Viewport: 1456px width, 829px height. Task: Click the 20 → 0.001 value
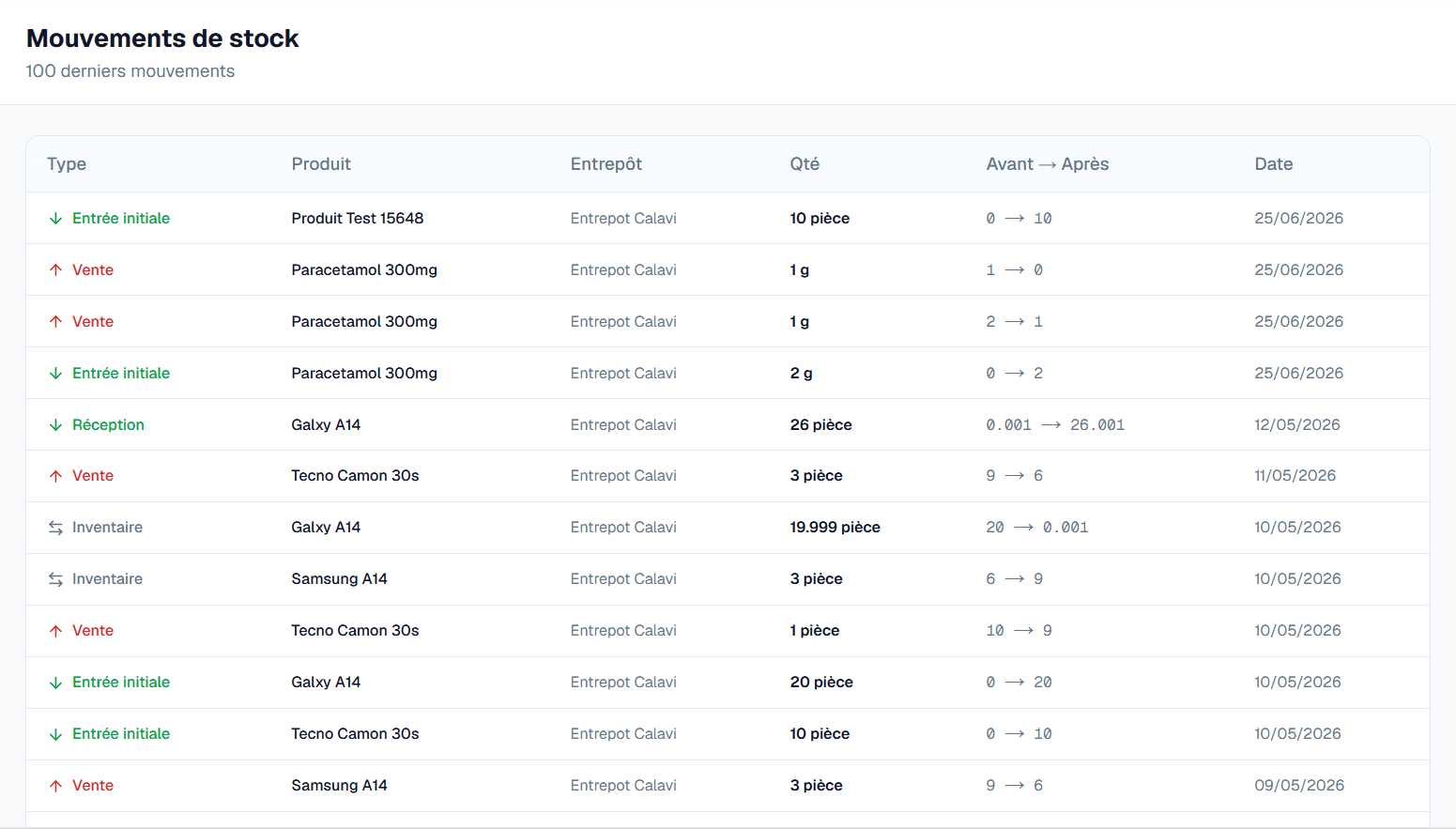tap(1037, 527)
